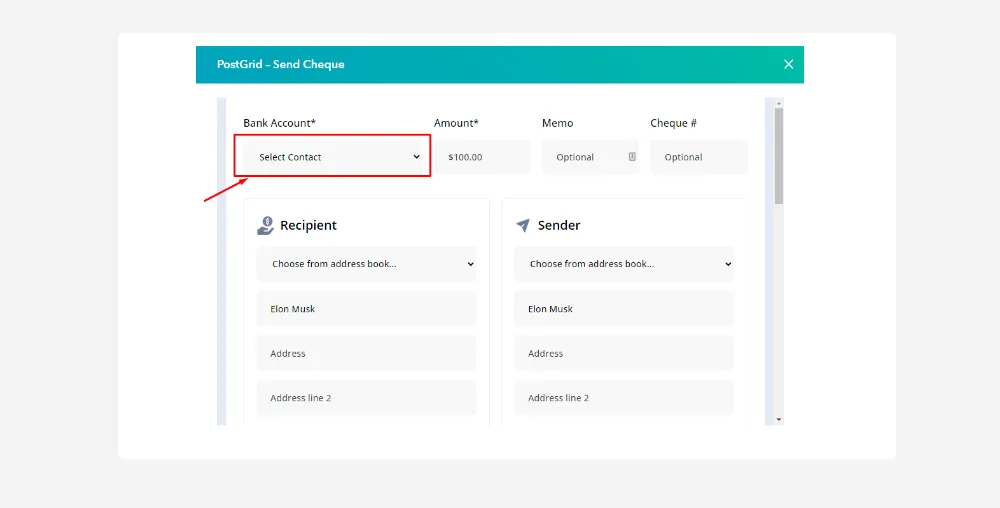Image resolution: width=1000 pixels, height=508 pixels.
Task: Focus the Recipient Address field
Action: coord(366,354)
